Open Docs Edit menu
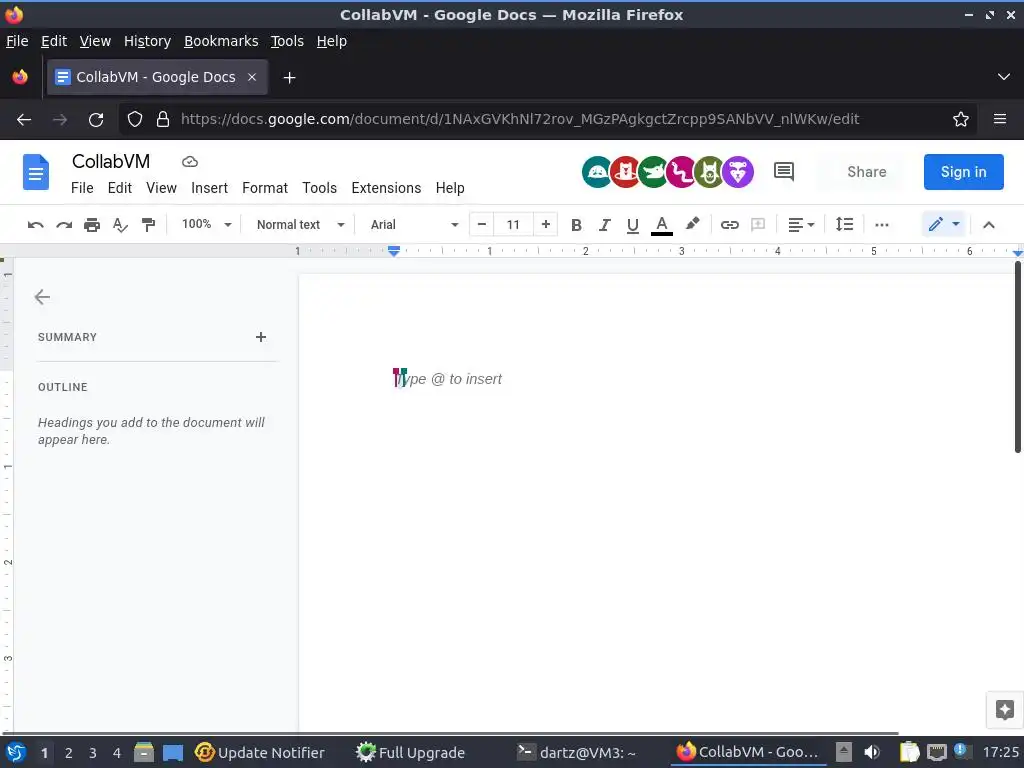 coord(120,188)
